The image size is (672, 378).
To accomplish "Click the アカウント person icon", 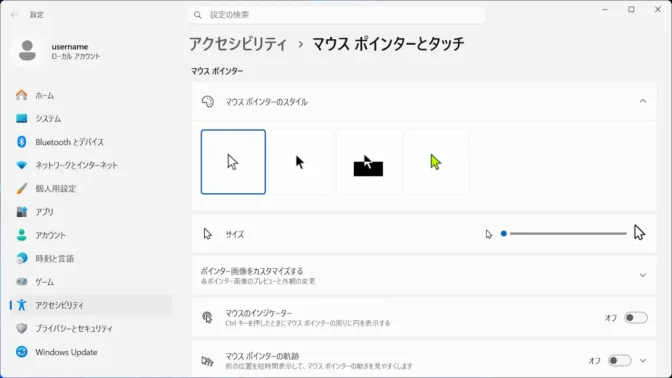I will tap(21, 235).
